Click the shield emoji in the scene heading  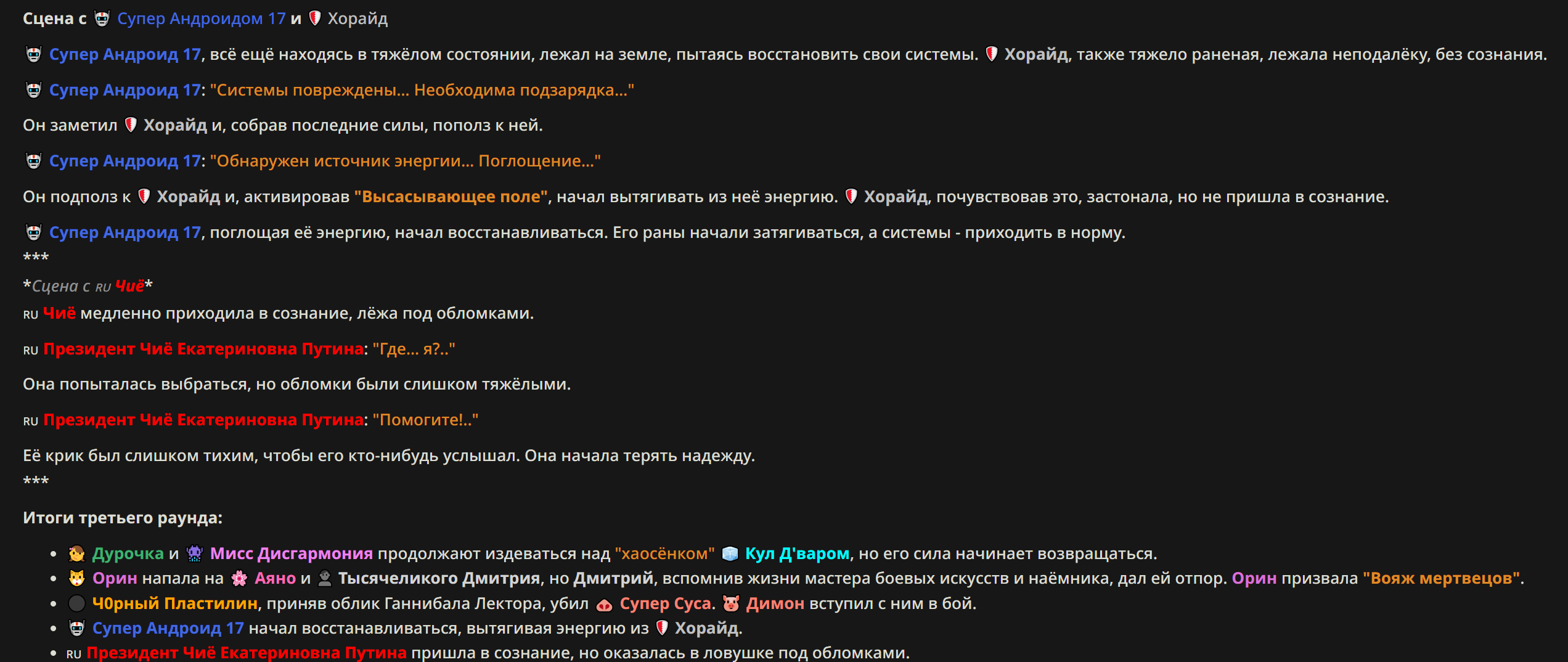pyautogui.click(x=314, y=19)
